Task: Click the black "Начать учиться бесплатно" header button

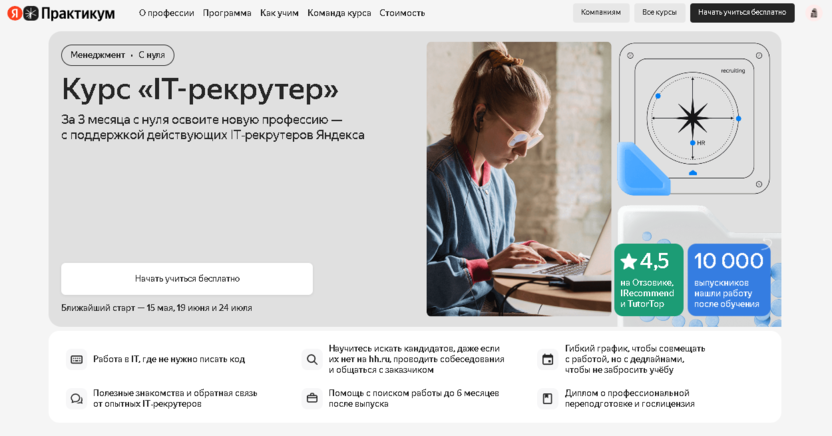Action: (742, 13)
